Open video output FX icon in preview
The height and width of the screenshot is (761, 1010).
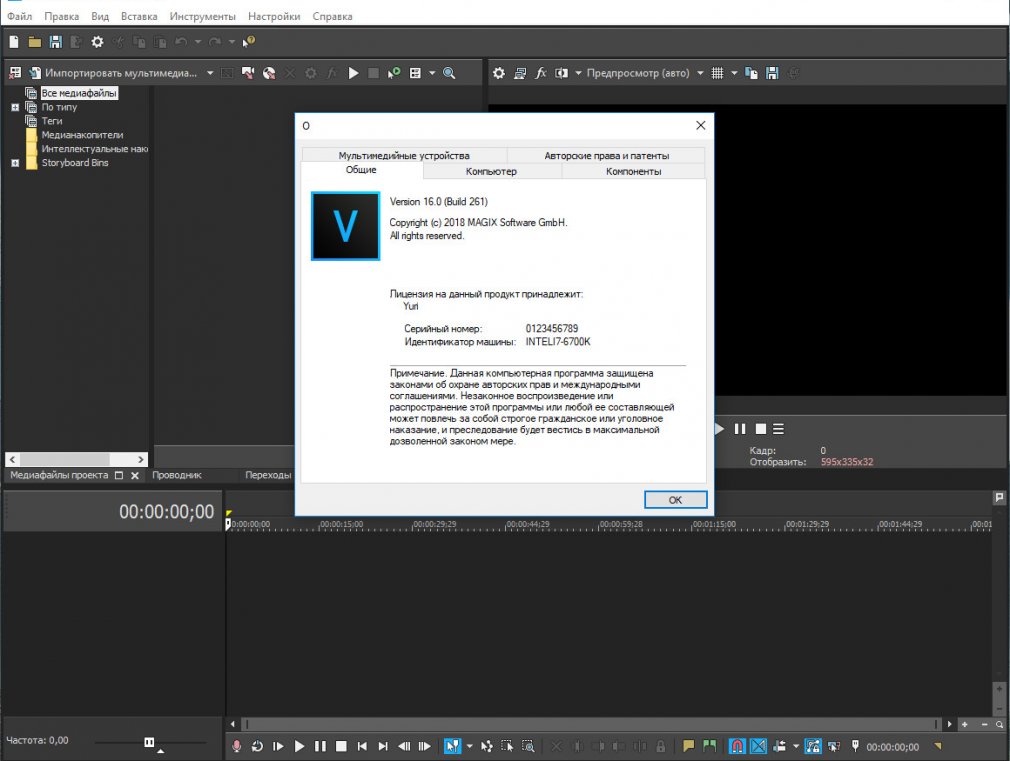541,73
